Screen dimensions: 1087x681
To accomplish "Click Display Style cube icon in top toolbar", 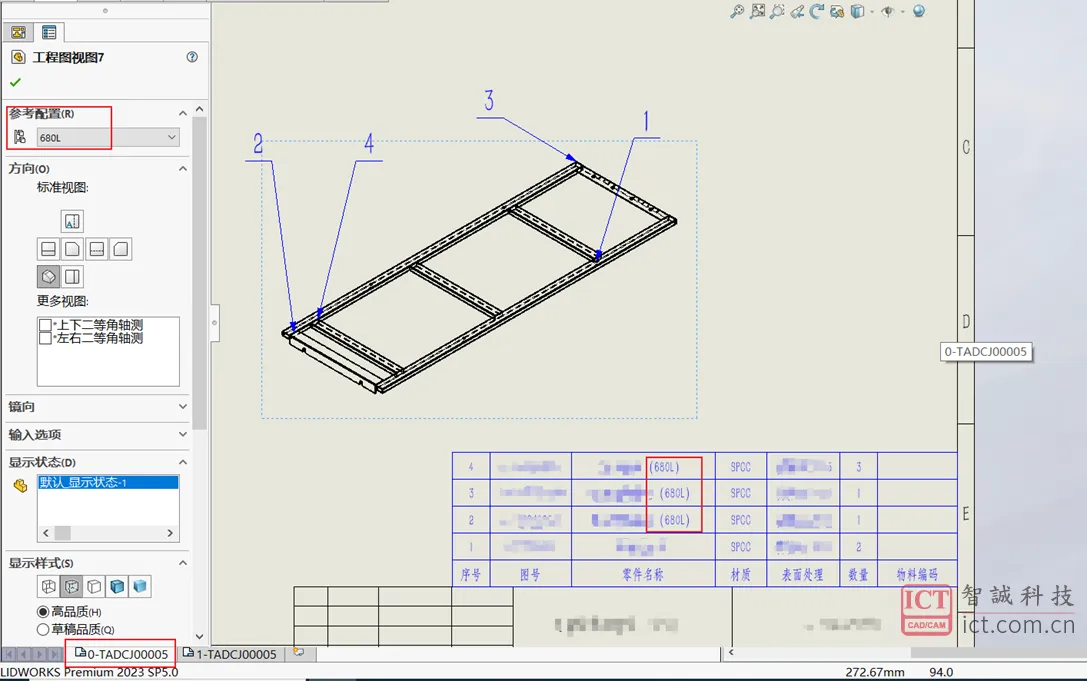I will 858,11.
